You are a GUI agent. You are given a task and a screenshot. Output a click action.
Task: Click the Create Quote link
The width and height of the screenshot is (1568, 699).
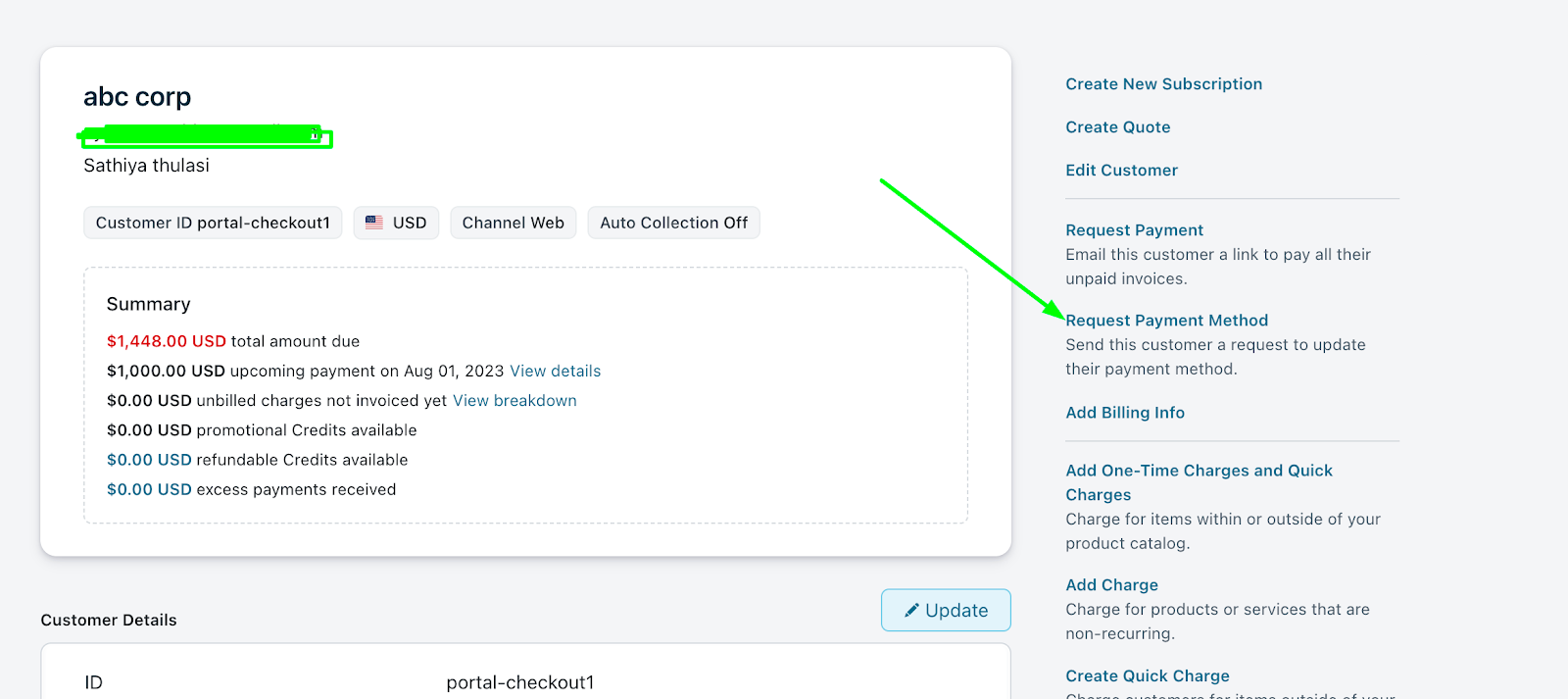coord(1117,127)
